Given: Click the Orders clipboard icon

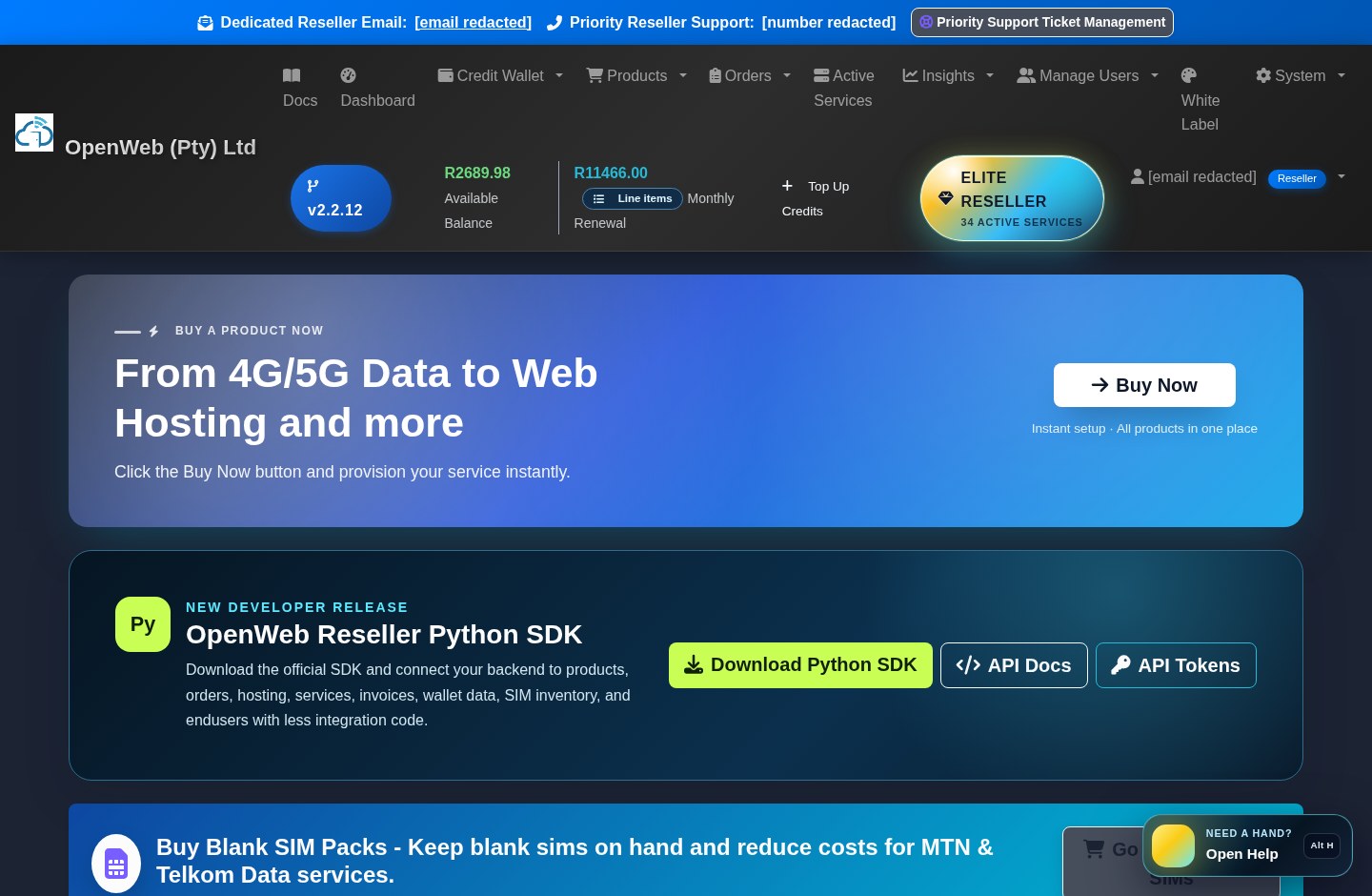Looking at the screenshot, I should pyautogui.click(x=715, y=75).
